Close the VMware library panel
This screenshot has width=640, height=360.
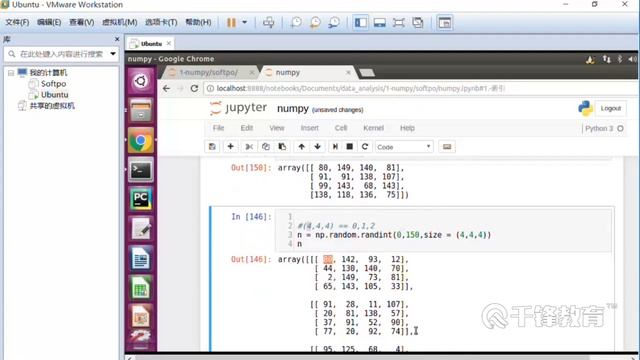point(117,39)
